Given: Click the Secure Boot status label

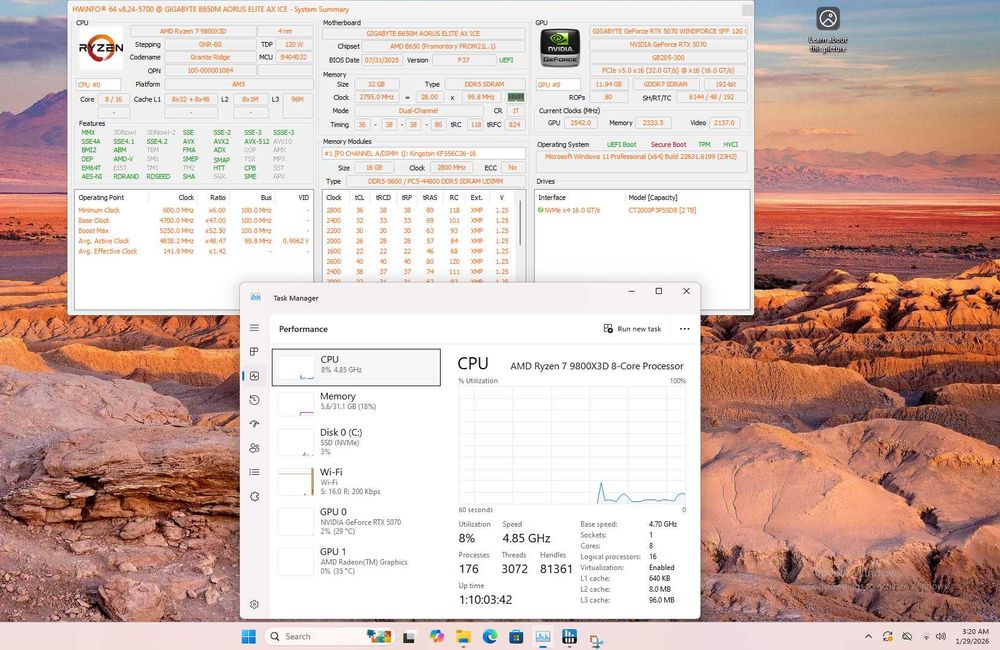Looking at the screenshot, I should pyautogui.click(x=668, y=145).
